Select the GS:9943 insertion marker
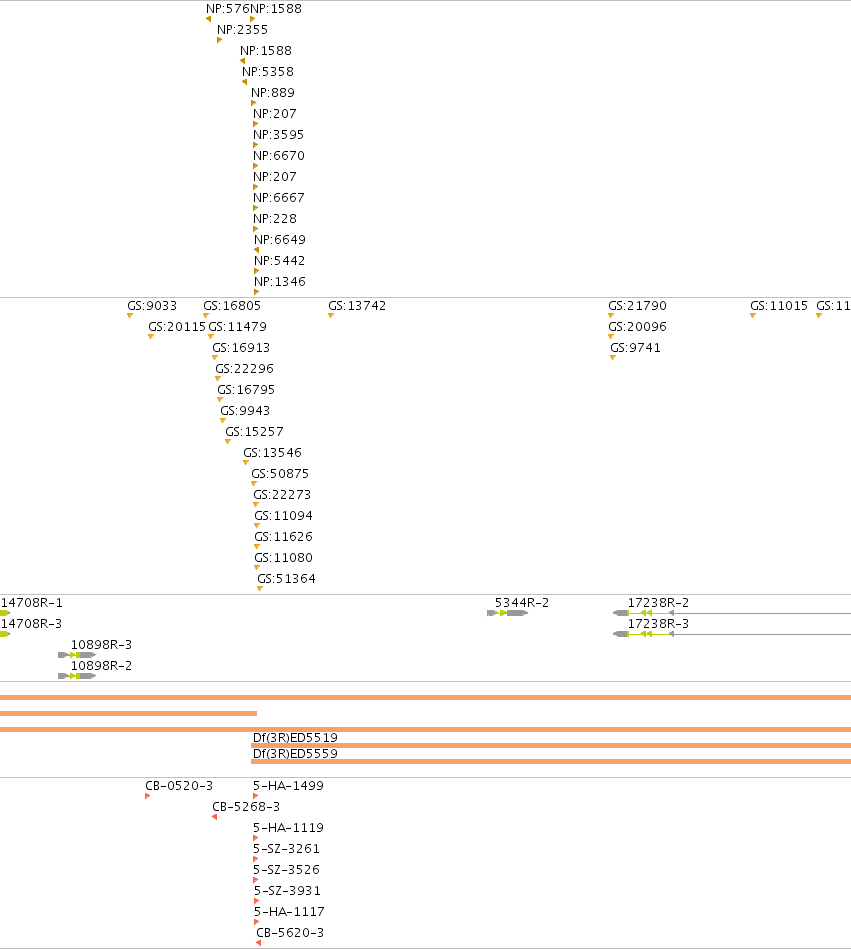This screenshot has height=949, width=851. click(223, 421)
